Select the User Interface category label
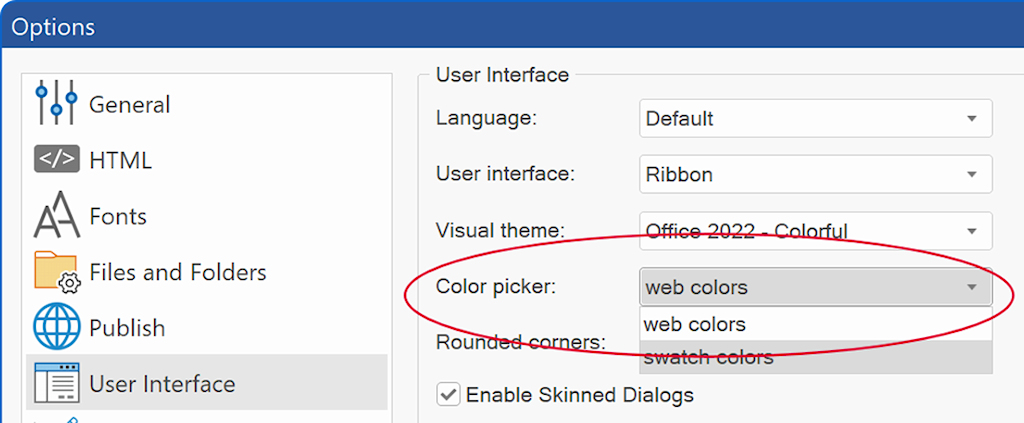1024x423 pixels. (162, 384)
